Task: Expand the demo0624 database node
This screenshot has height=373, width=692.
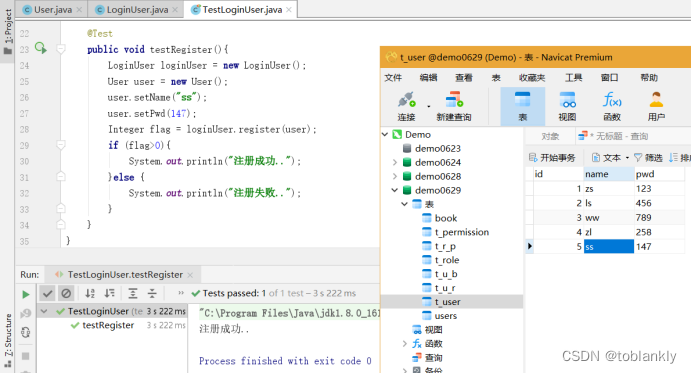Action: (395, 162)
